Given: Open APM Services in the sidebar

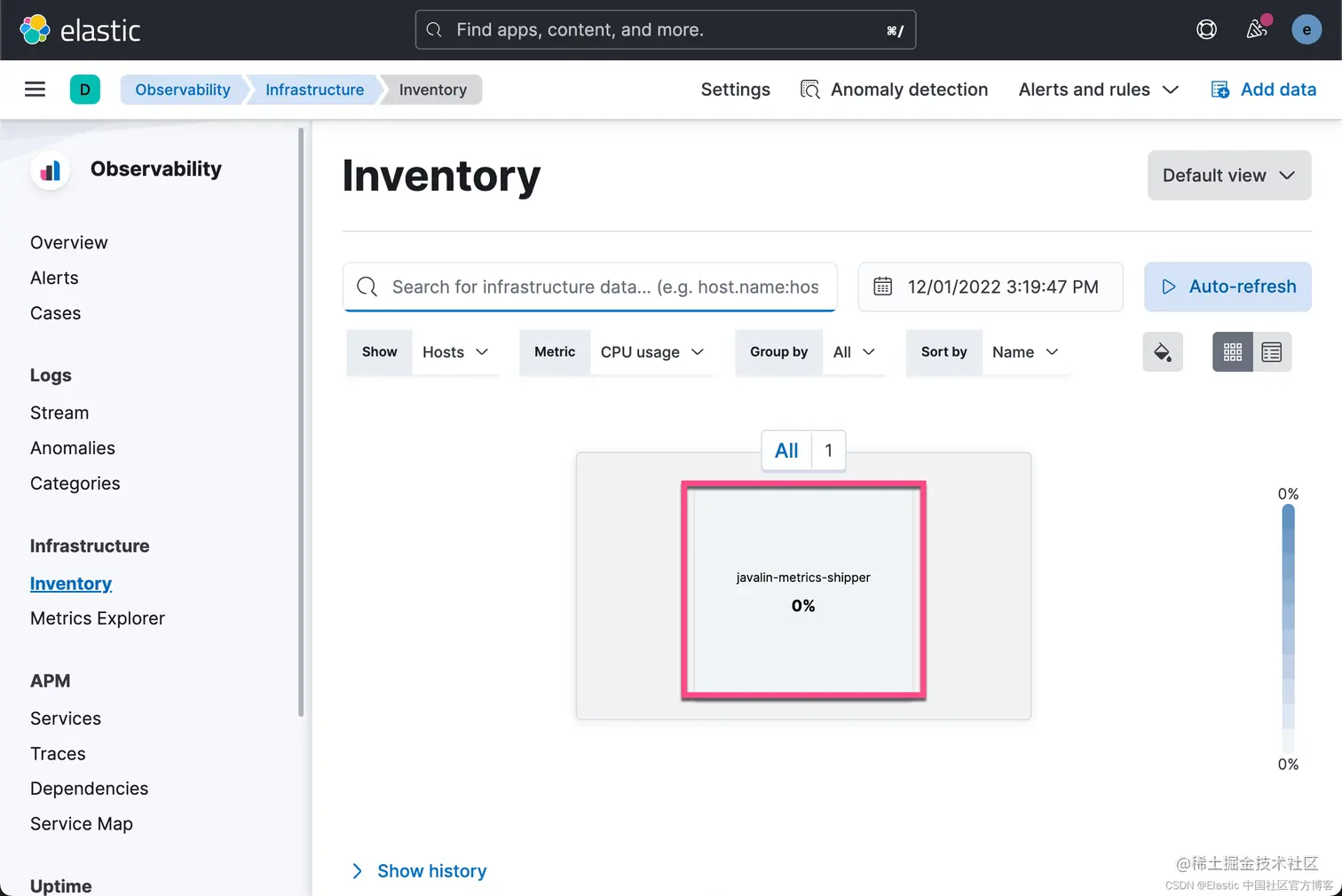Looking at the screenshot, I should 66,719.
